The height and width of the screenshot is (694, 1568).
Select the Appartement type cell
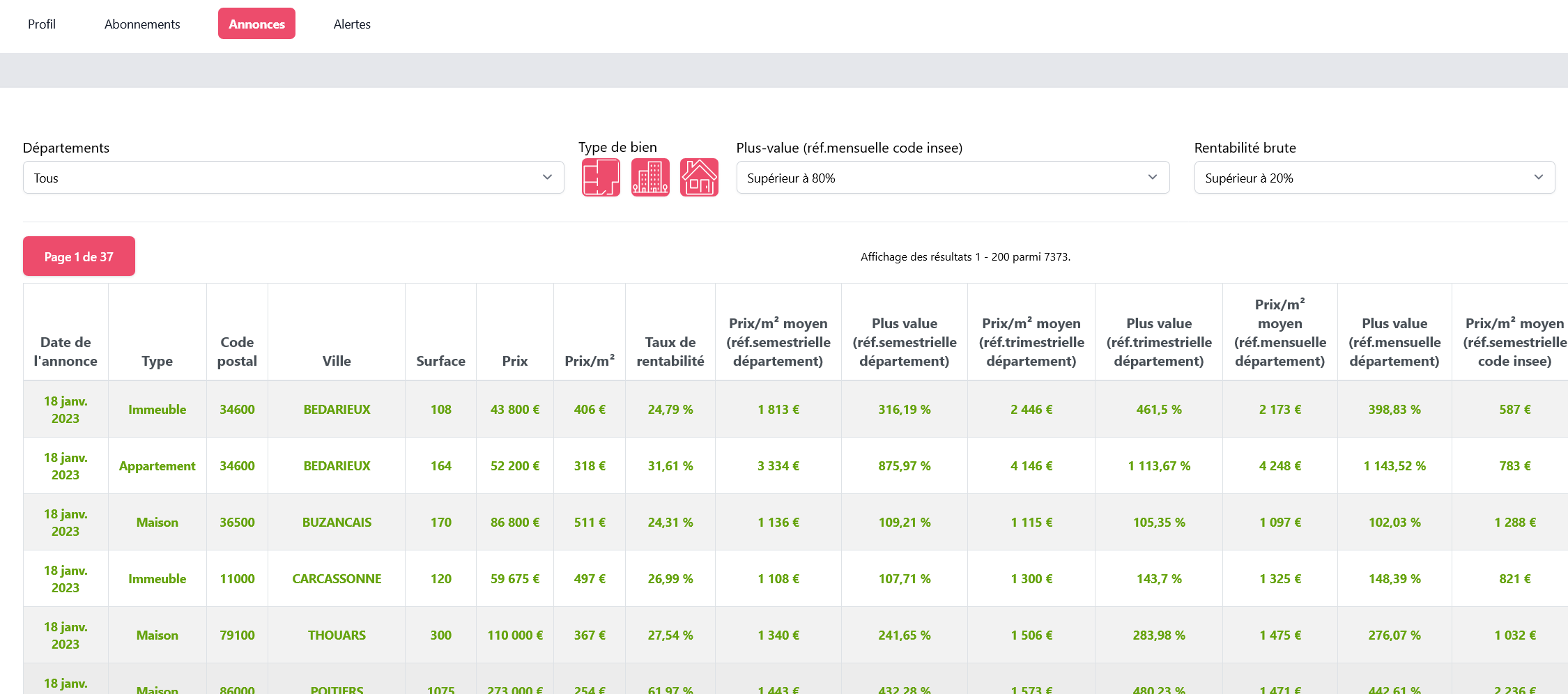(157, 466)
